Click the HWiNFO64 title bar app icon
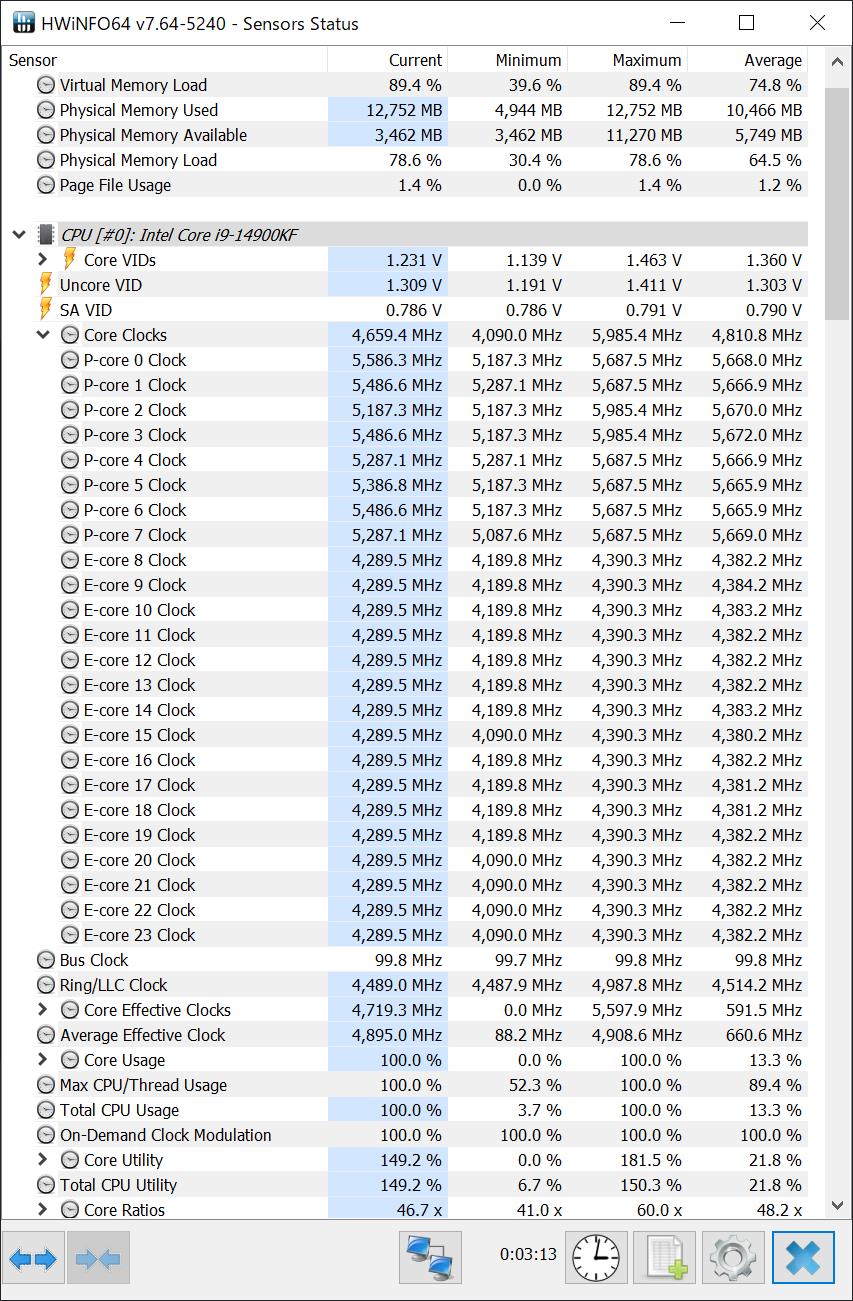Image resolution: width=853 pixels, height=1301 pixels. coord(23,23)
